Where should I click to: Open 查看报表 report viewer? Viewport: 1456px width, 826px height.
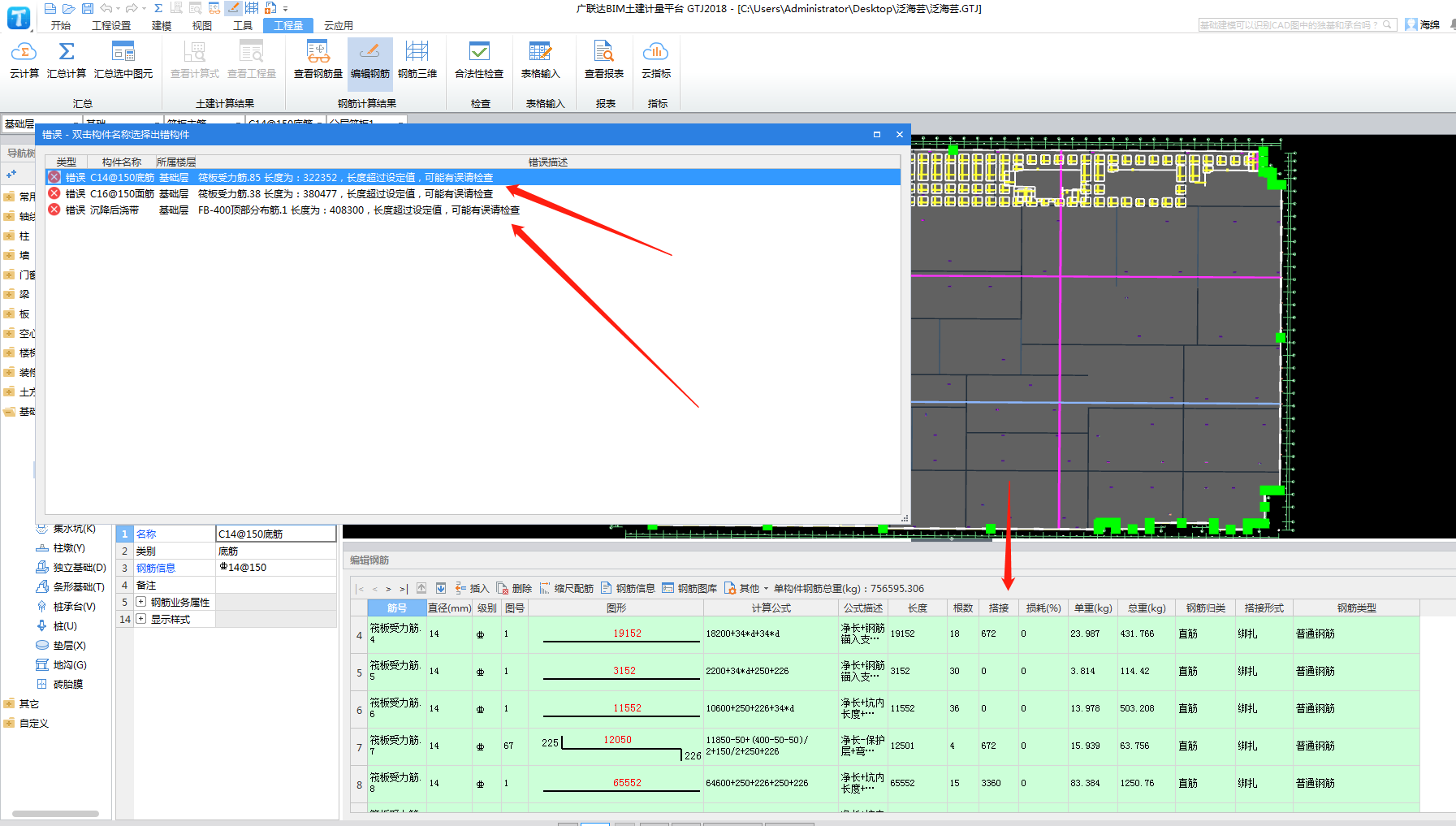tap(604, 60)
